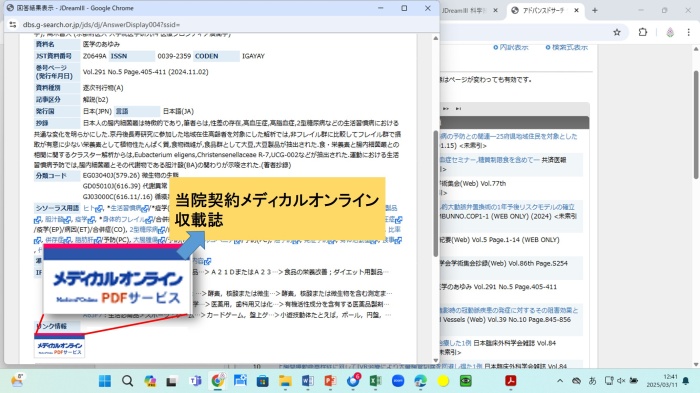This screenshot has height=393, width=700.
Task: Open Adobe Acrobat on taskbar
Action: 510,381
